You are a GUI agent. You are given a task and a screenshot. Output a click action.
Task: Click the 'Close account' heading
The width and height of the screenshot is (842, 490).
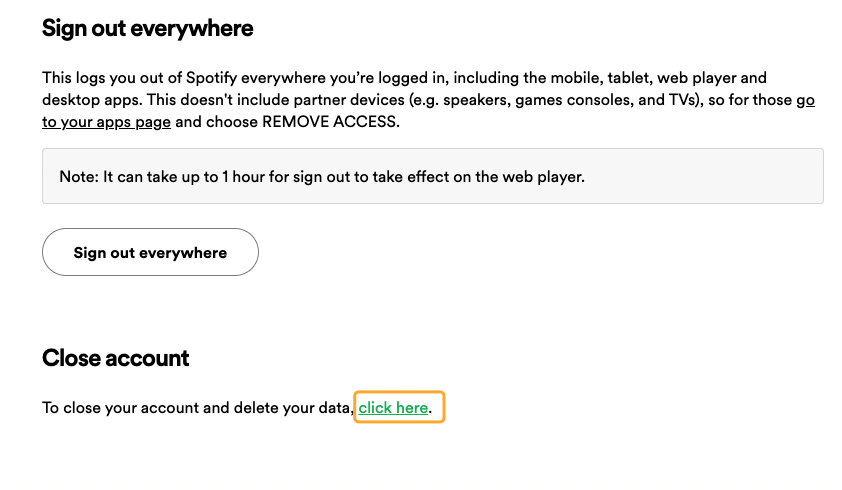pos(115,358)
